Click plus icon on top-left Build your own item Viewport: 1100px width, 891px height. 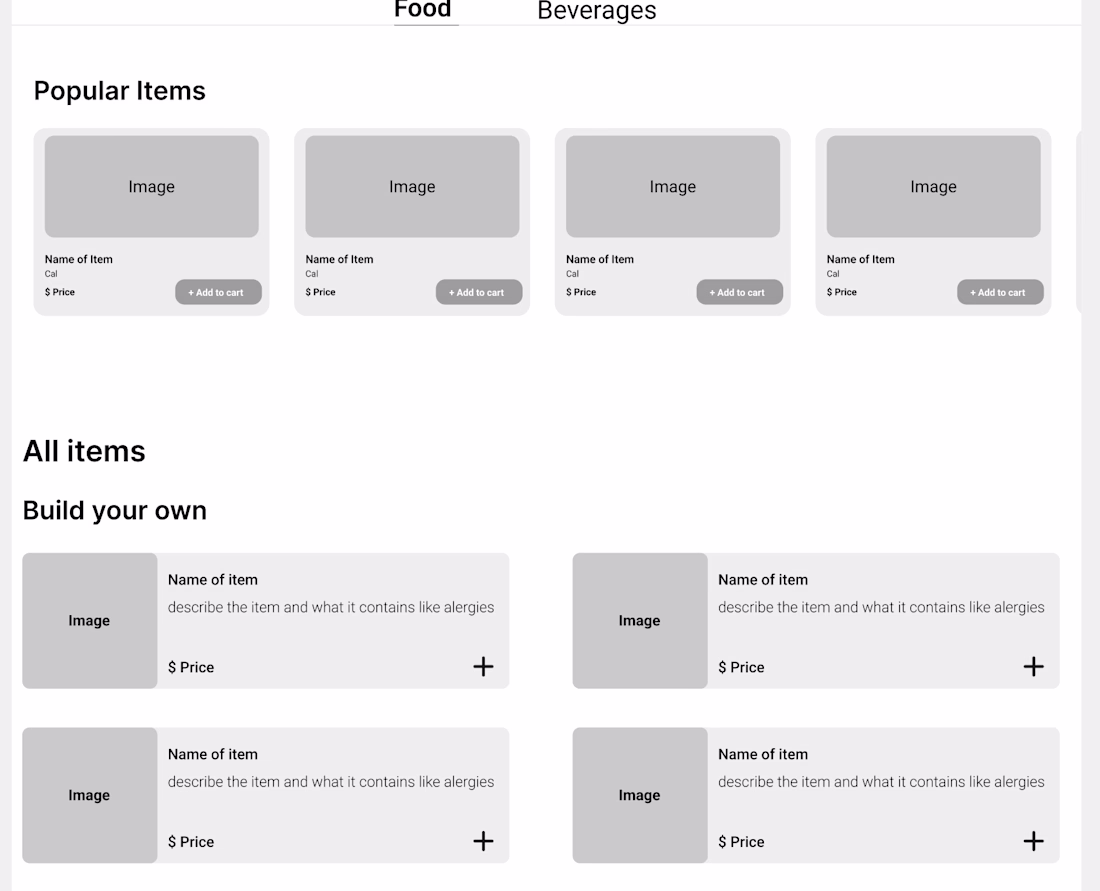(483, 667)
